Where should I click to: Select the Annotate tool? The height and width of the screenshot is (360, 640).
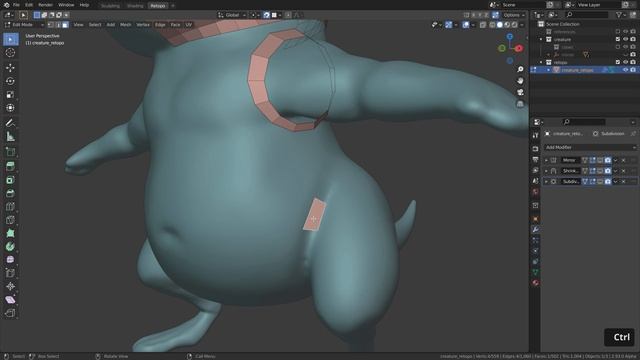pos(10,123)
